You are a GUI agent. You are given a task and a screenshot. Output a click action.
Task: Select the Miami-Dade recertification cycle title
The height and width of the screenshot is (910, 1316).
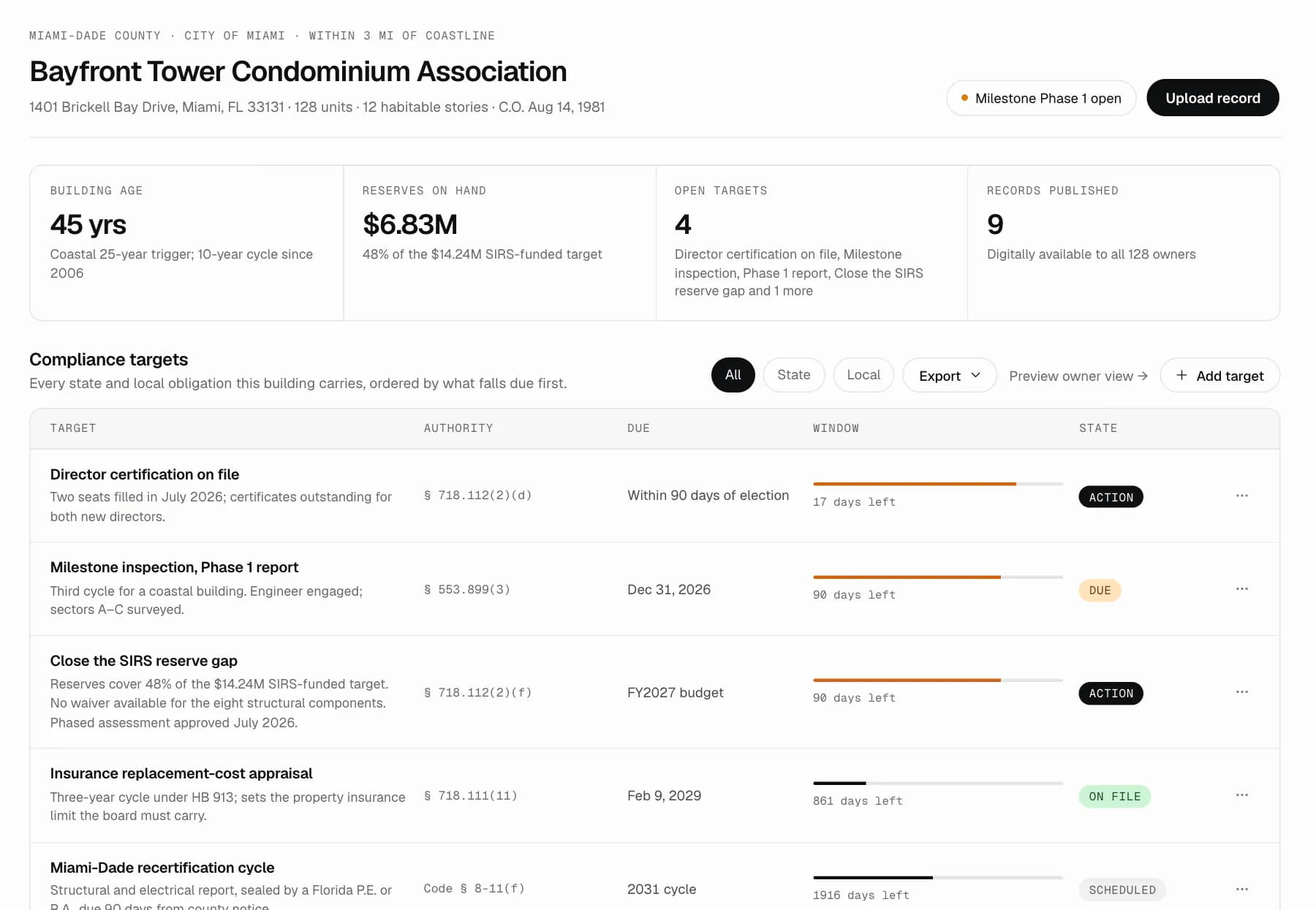[x=162, y=868]
